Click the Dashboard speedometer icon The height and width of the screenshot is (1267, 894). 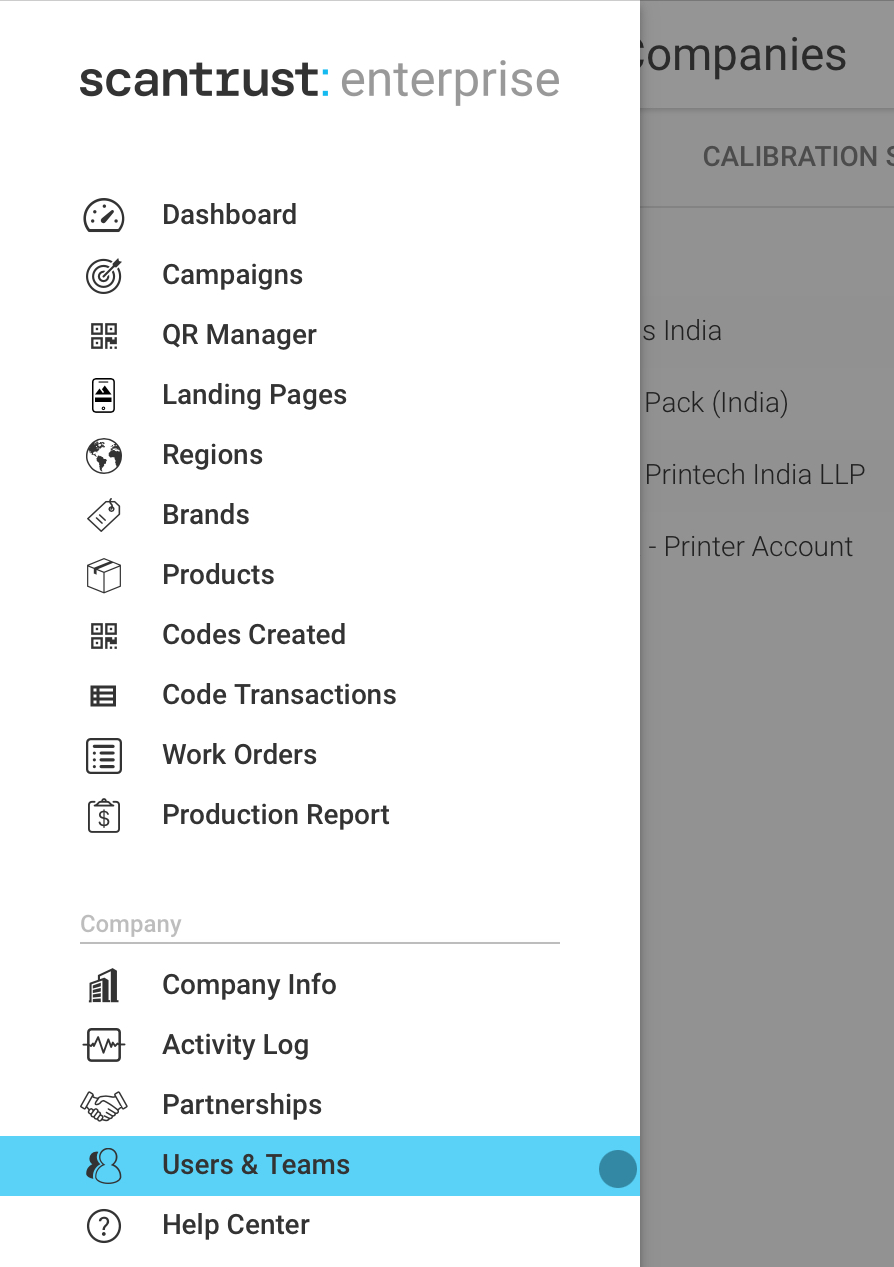[103, 215]
